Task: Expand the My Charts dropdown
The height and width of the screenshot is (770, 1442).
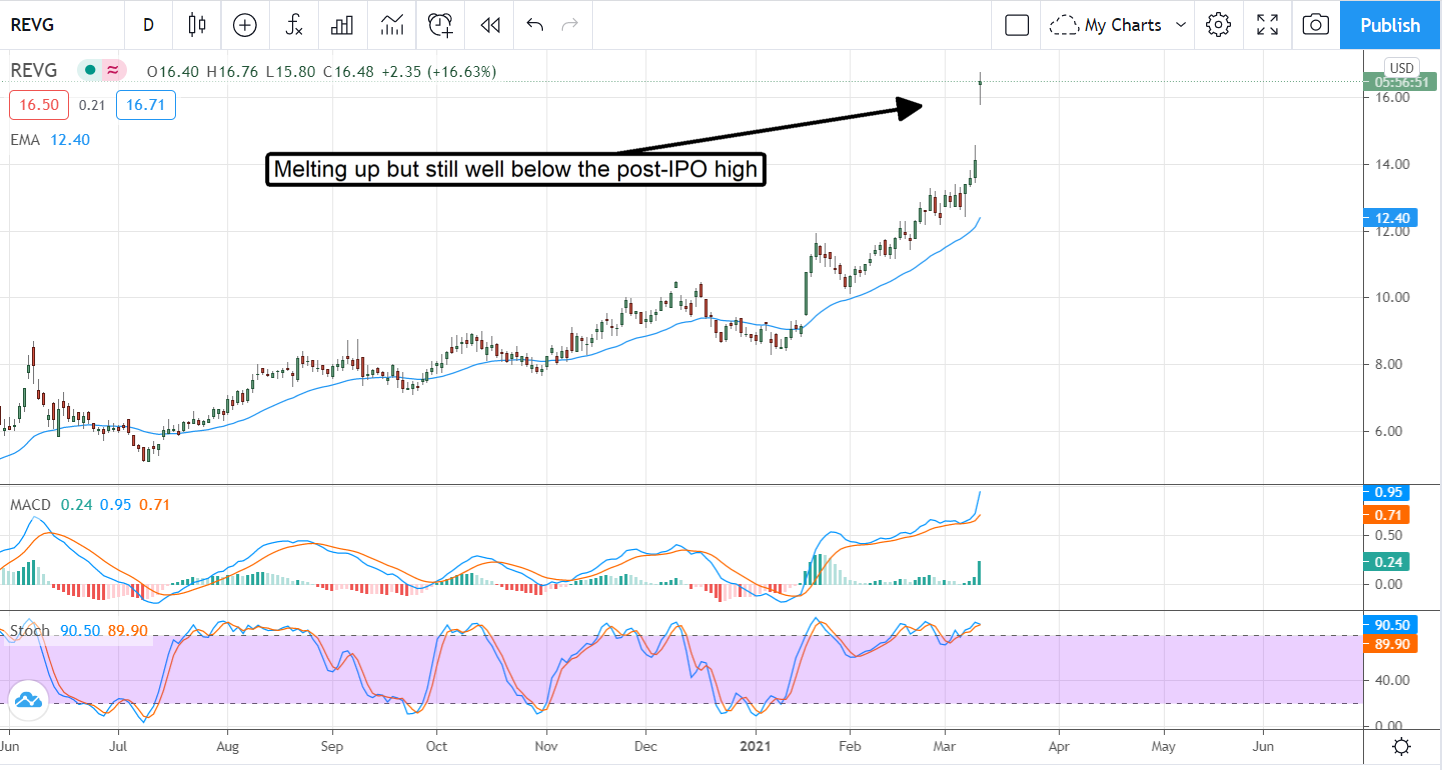Action: coord(1122,25)
